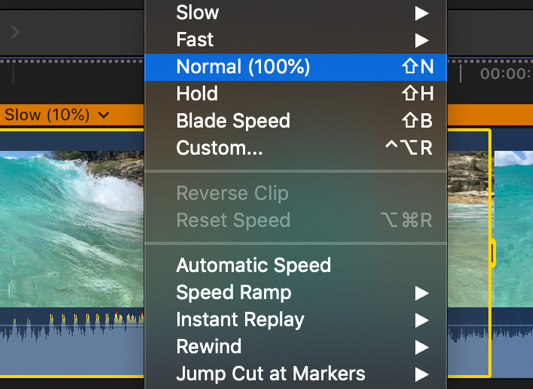Open the Slow (10%) retime dropdown
533x389 pixels.
click(x=57, y=115)
